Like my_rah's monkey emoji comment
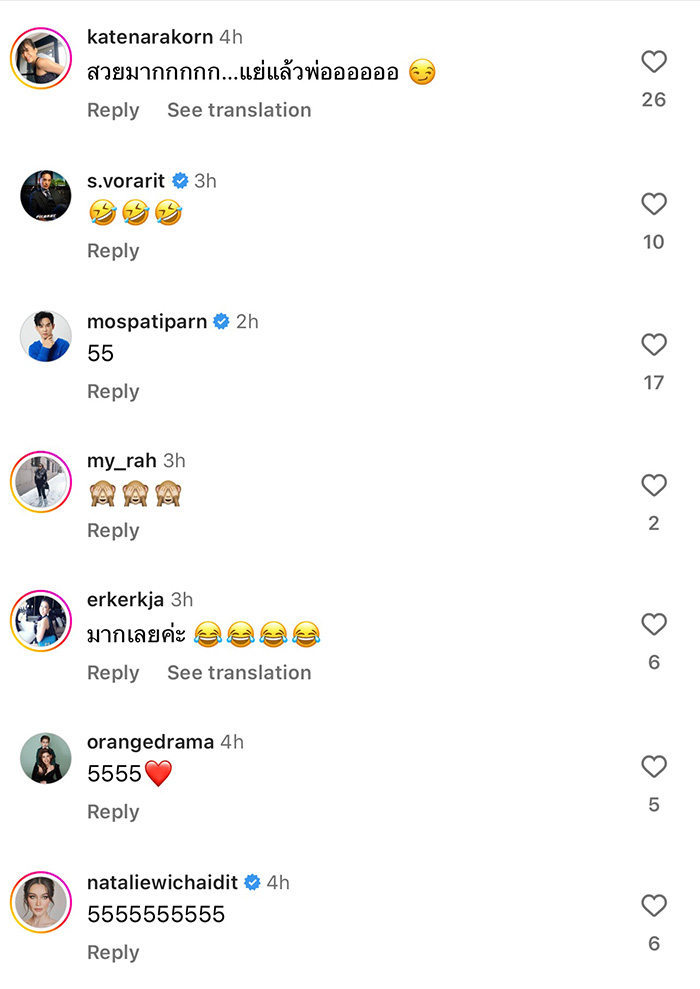700x989 pixels. tap(653, 485)
